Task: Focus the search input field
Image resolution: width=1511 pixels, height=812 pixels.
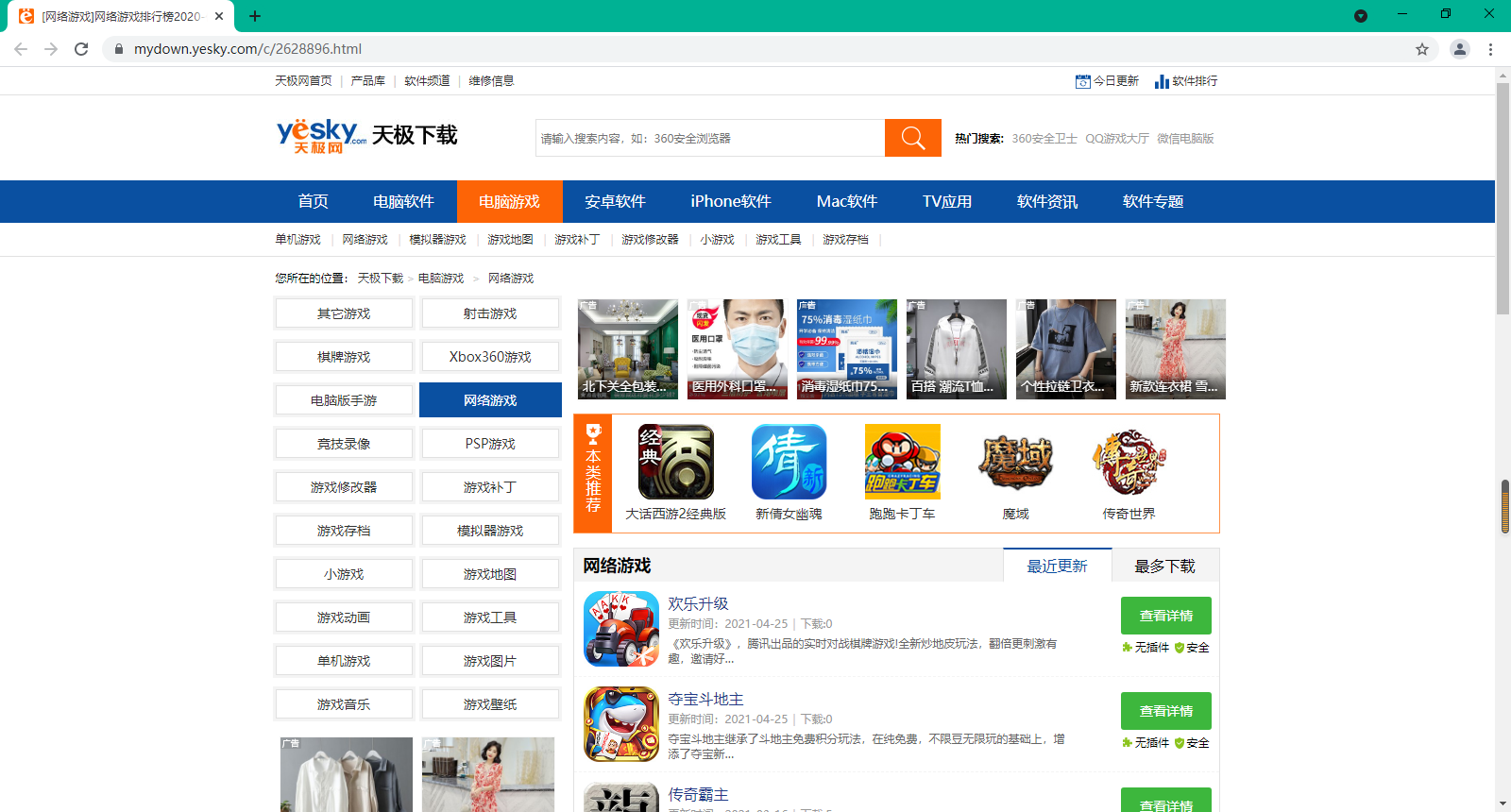Action: (x=710, y=138)
